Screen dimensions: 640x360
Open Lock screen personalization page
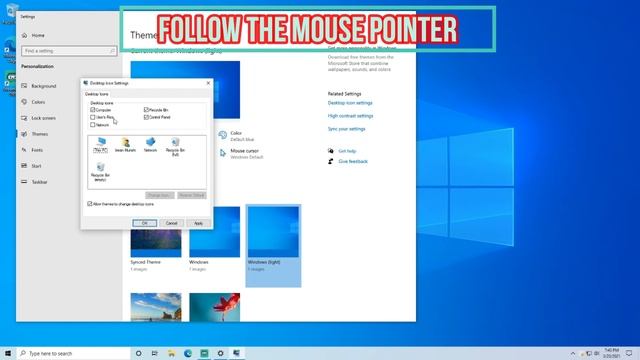[38, 118]
